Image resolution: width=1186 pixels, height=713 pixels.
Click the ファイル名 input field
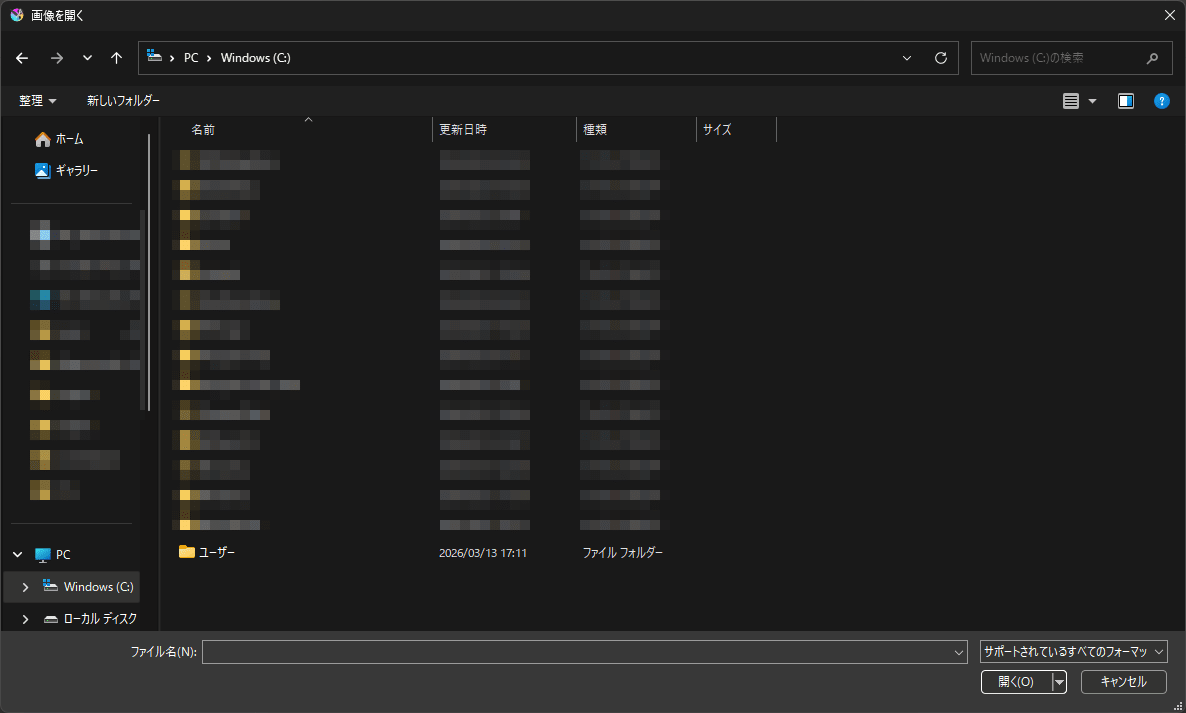pyautogui.click(x=578, y=652)
